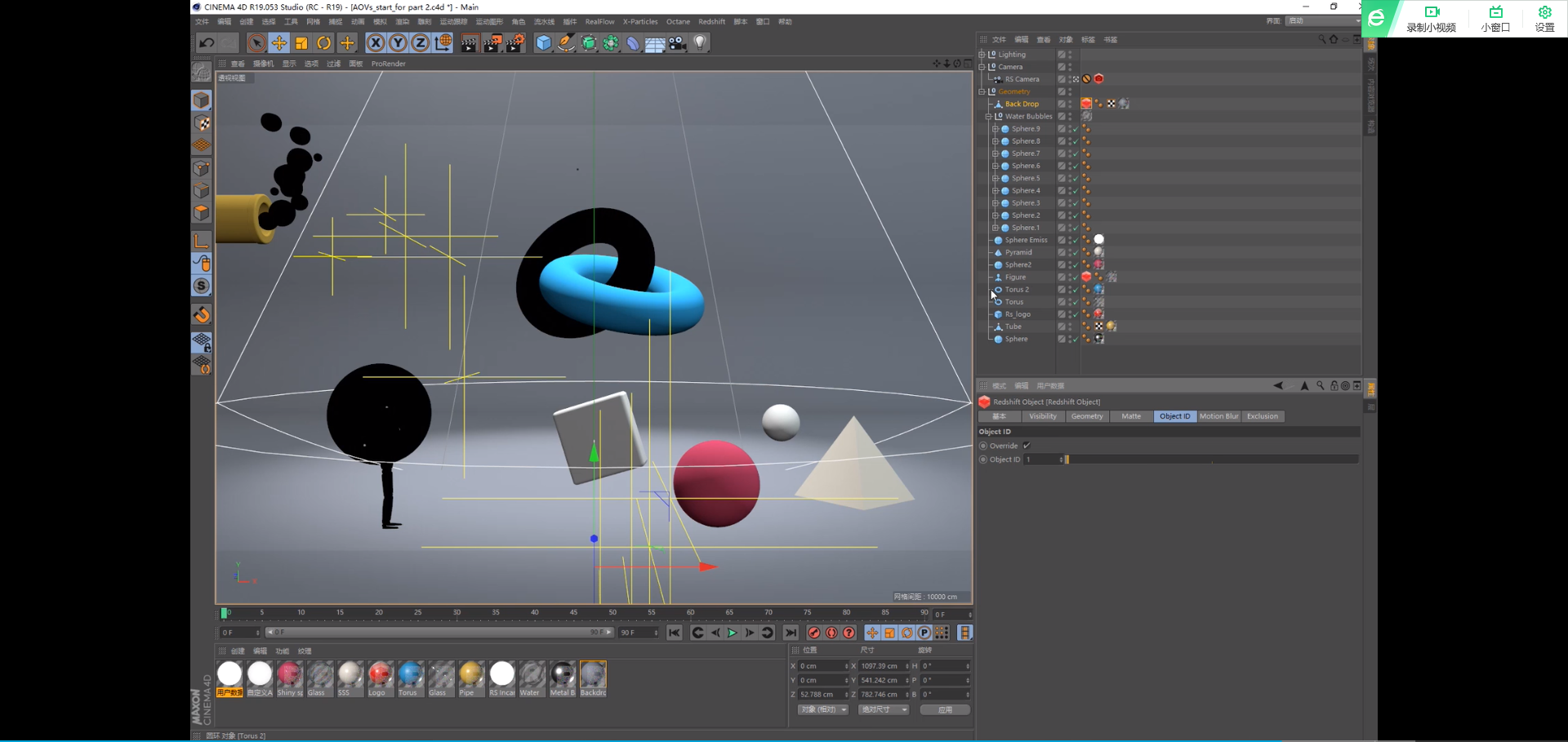This screenshot has width=1568, height=742.
Task: Click the Play Forward button
Action: tap(733, 633)
